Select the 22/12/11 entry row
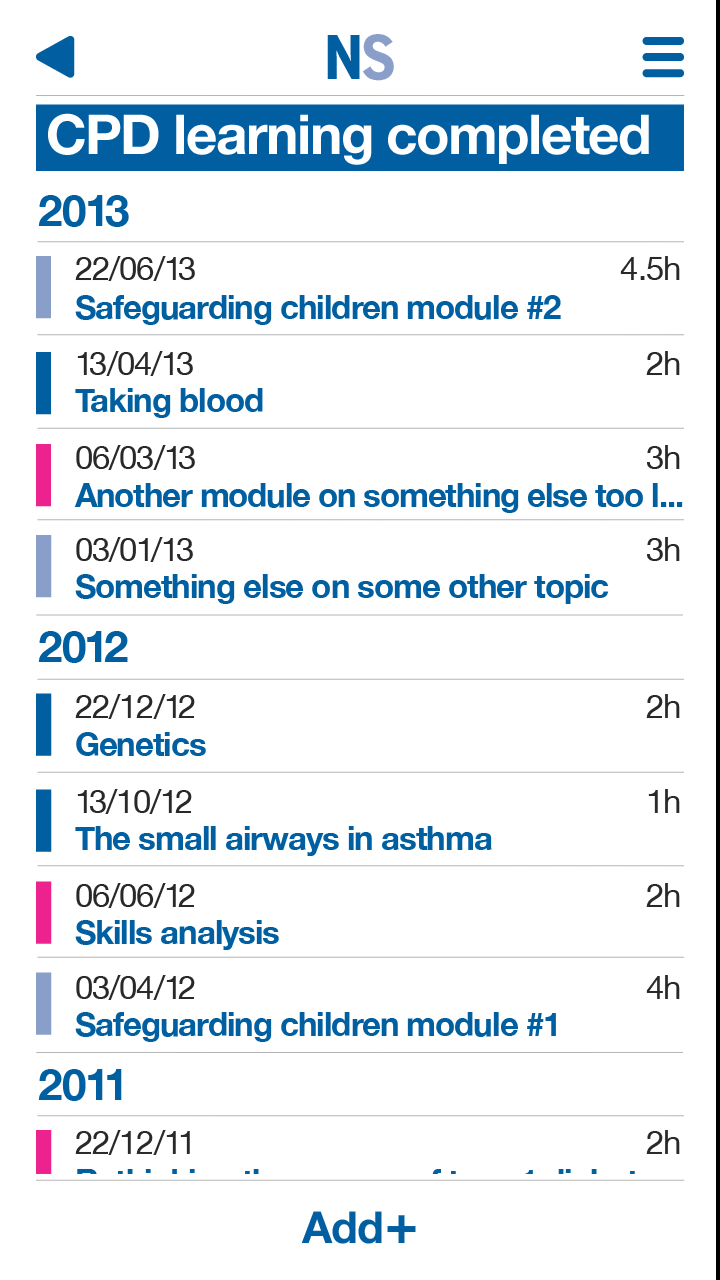This screenshot has width=720, height=1280. click(x=360, y=1150)
